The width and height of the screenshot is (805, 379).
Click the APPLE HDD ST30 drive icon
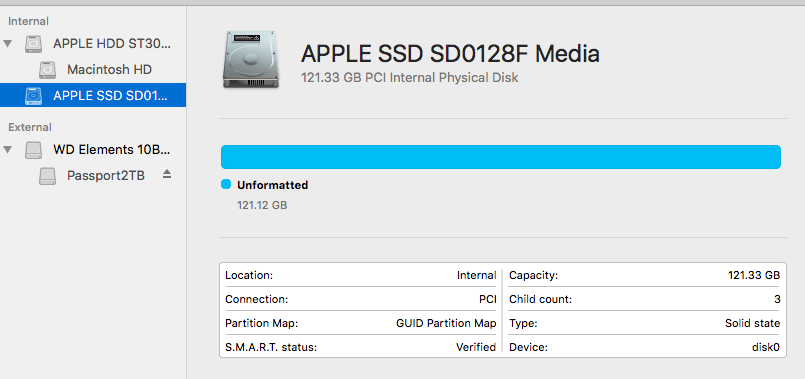point(33,44)
